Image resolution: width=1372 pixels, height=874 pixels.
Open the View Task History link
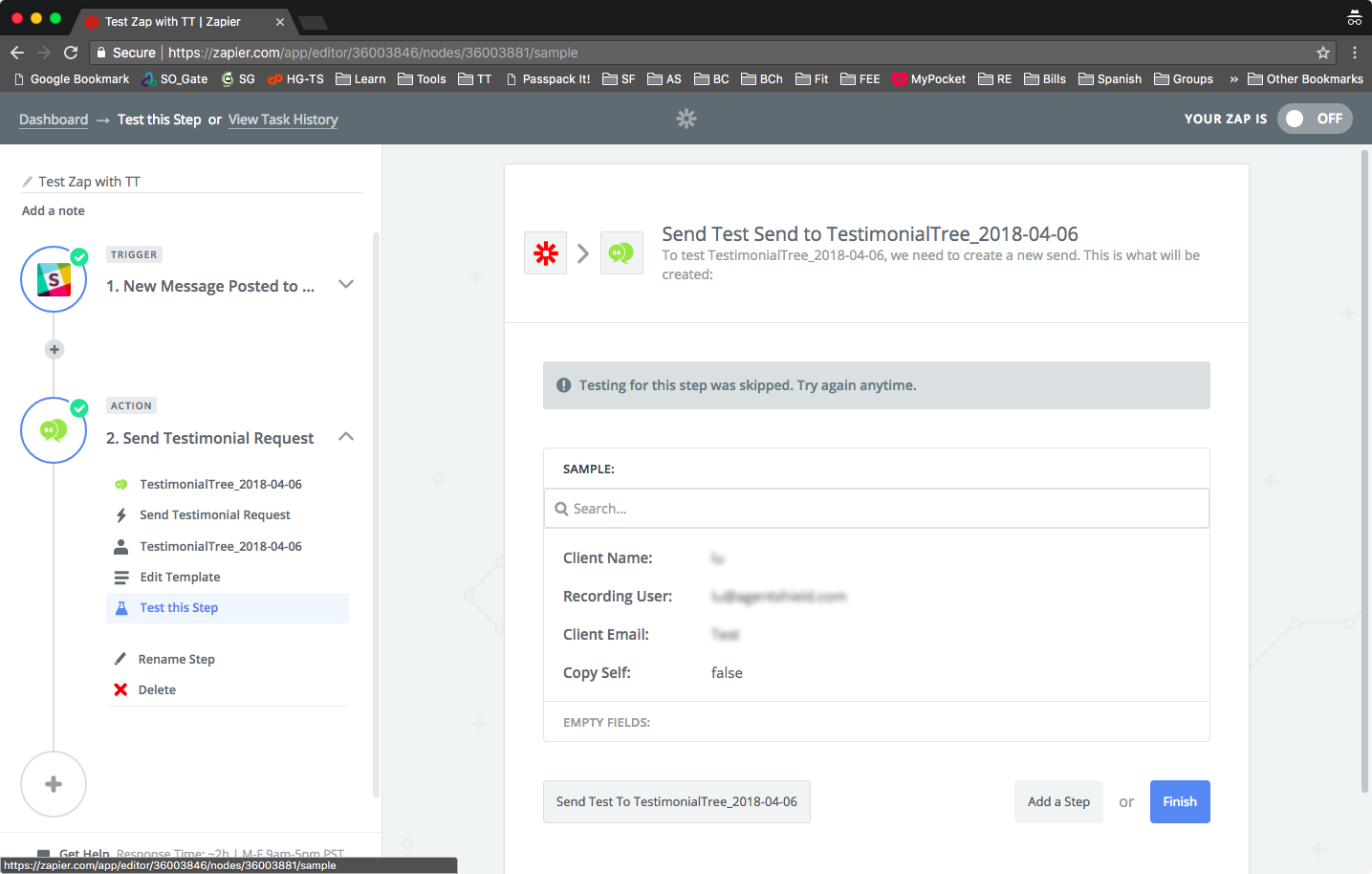click(x=283, y=120)
